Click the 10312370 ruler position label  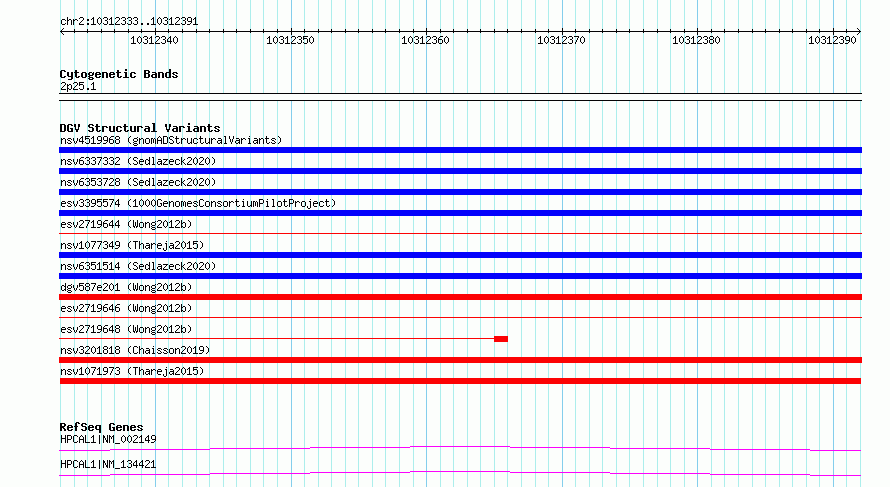pos(561,40)
